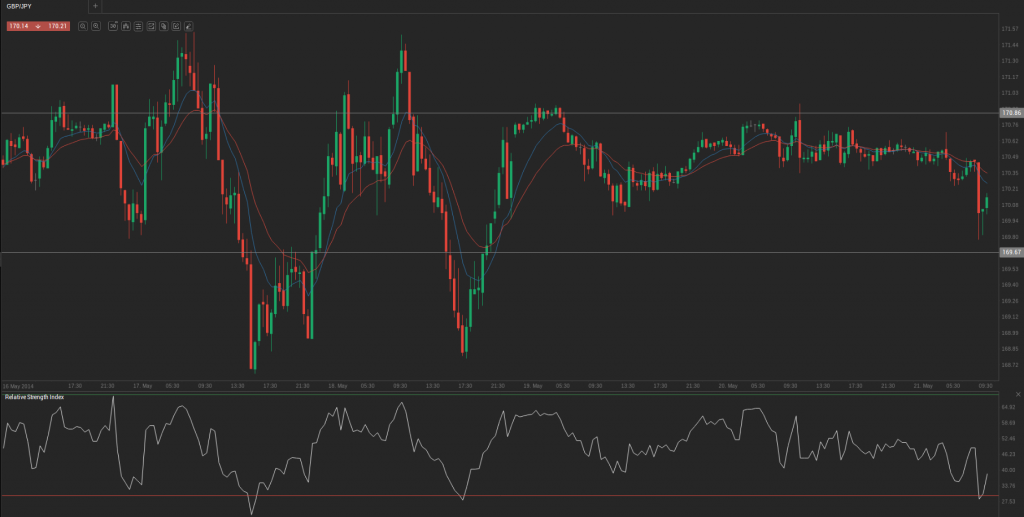
Task: Open the 30-minute timeframe selector
Action: (x=113, y=26)
